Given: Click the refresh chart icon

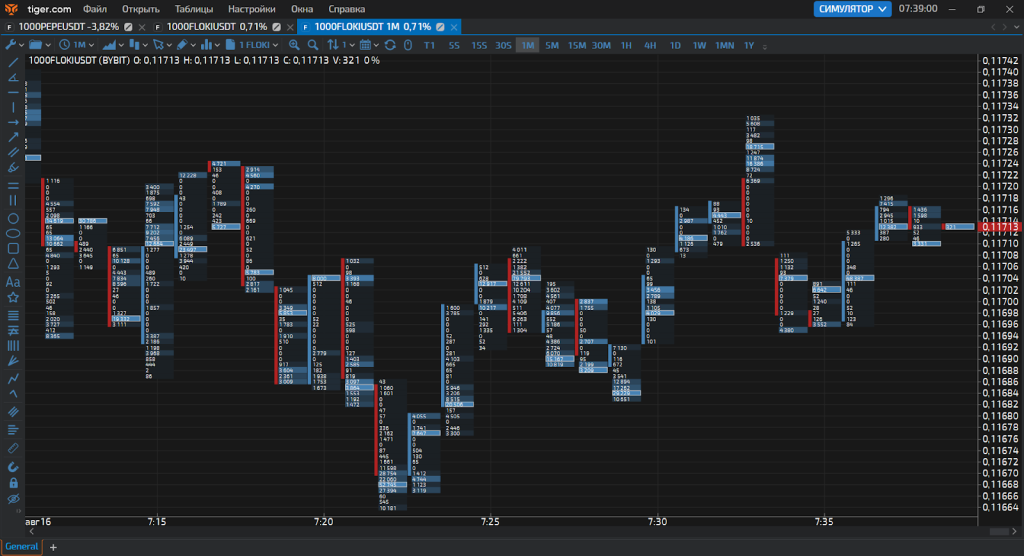Looking at the screenshot, I should click(x=389, y=45).
